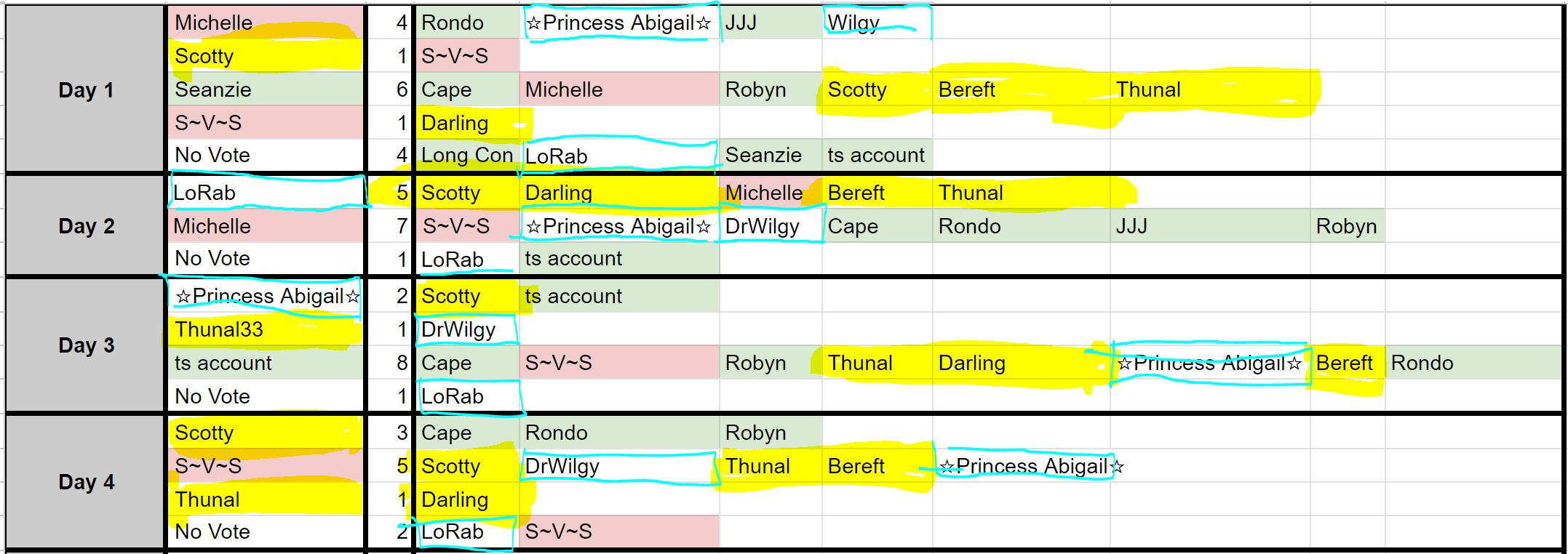
Task: Select the Day 4 header cell
Action: (86, 482)
